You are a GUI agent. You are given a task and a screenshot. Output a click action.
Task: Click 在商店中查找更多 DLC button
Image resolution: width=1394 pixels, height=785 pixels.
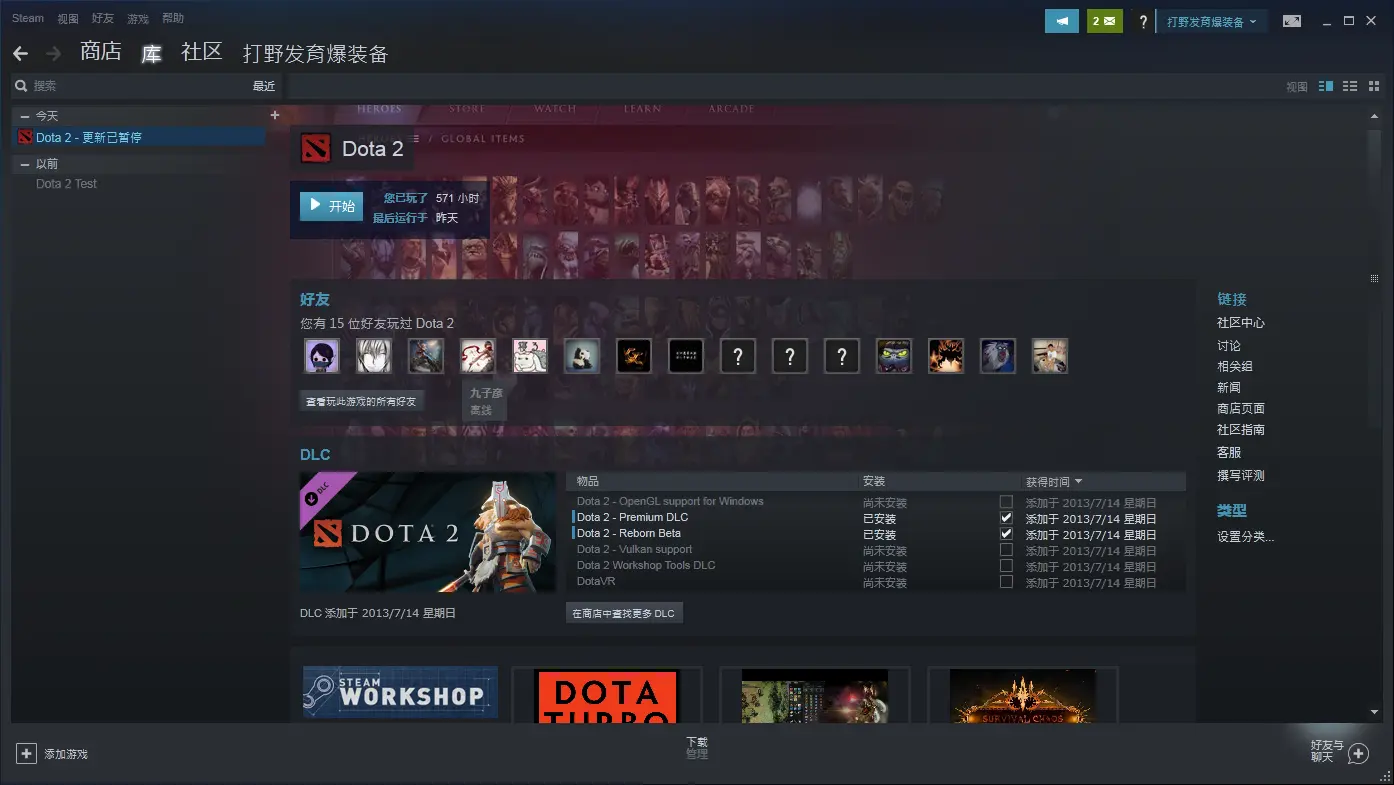(624, 613)
